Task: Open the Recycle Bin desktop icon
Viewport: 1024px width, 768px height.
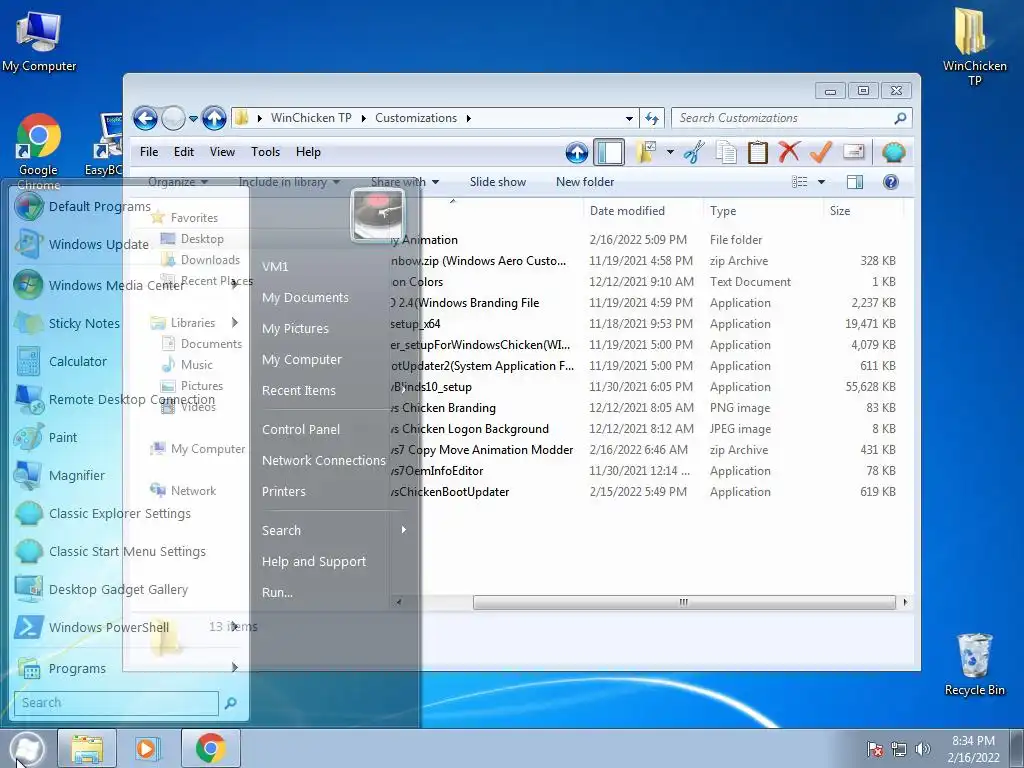Action: click(974, 665)
